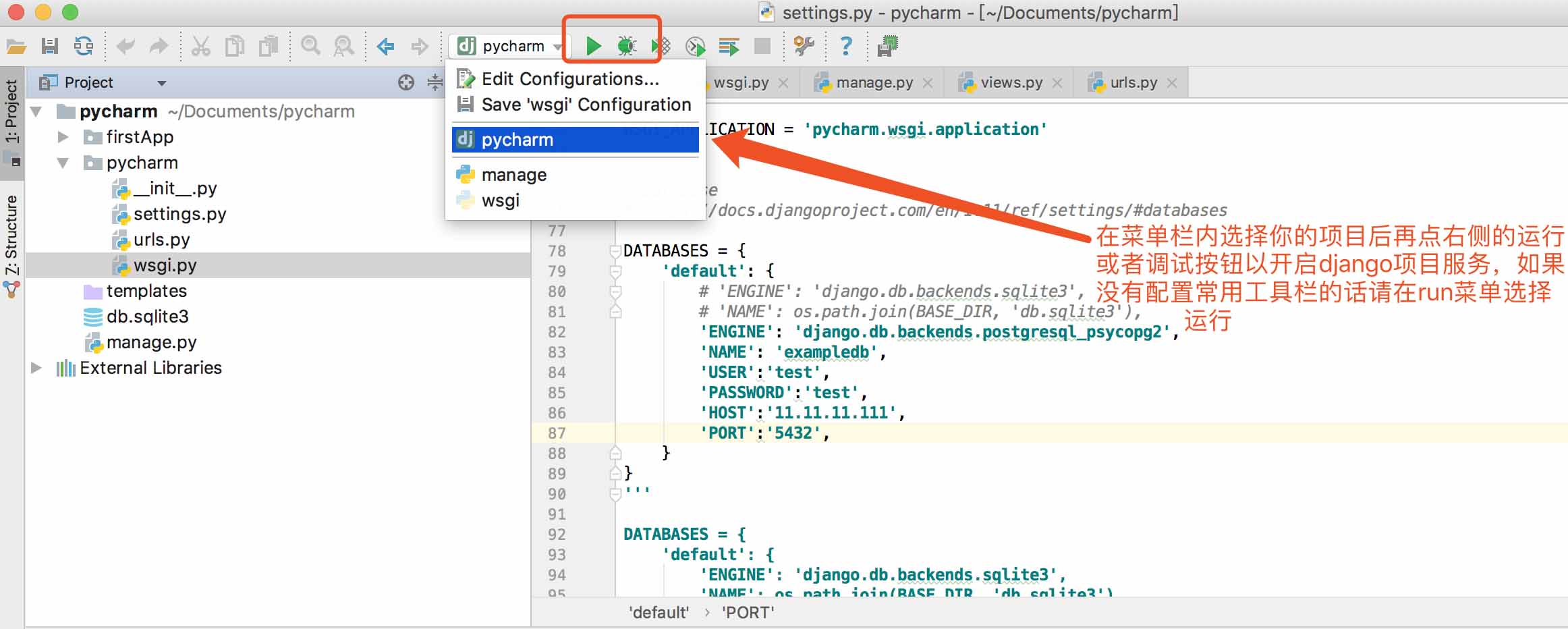The height and width of the screenshot is (629, 1568).
Task: Close the manage.py tab
Action: [928, 83]
